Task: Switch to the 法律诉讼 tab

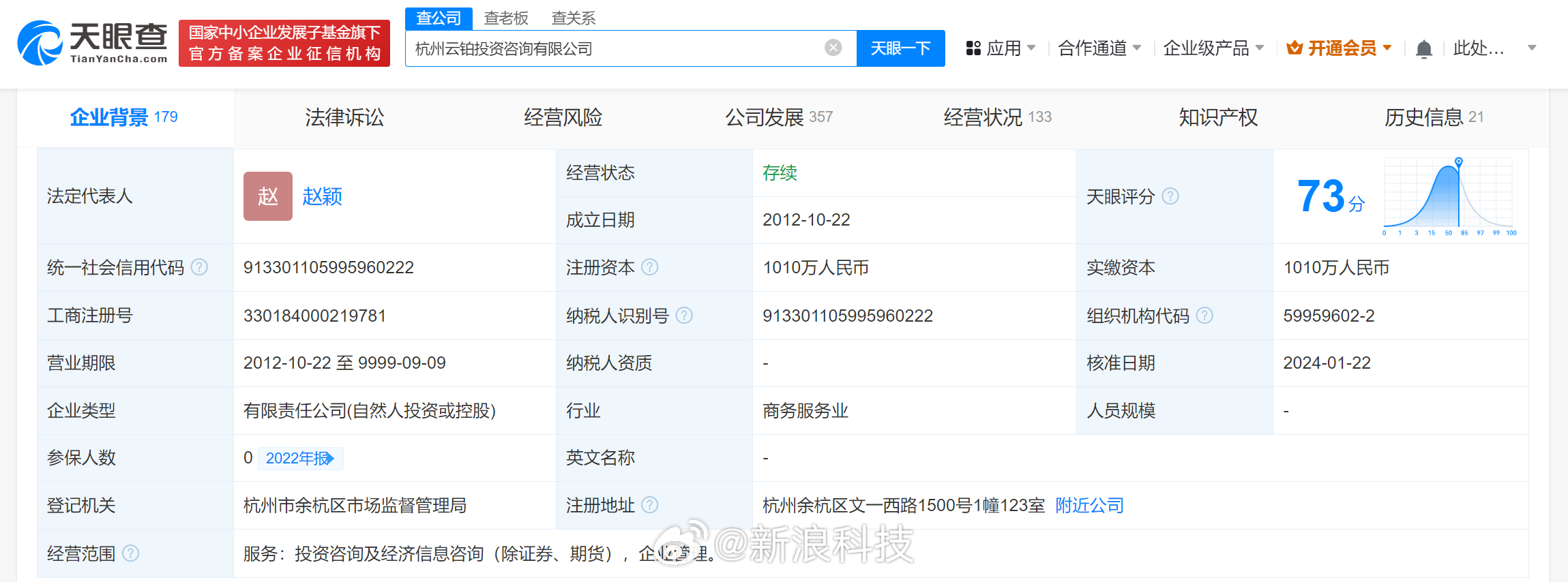Action: 344,118
